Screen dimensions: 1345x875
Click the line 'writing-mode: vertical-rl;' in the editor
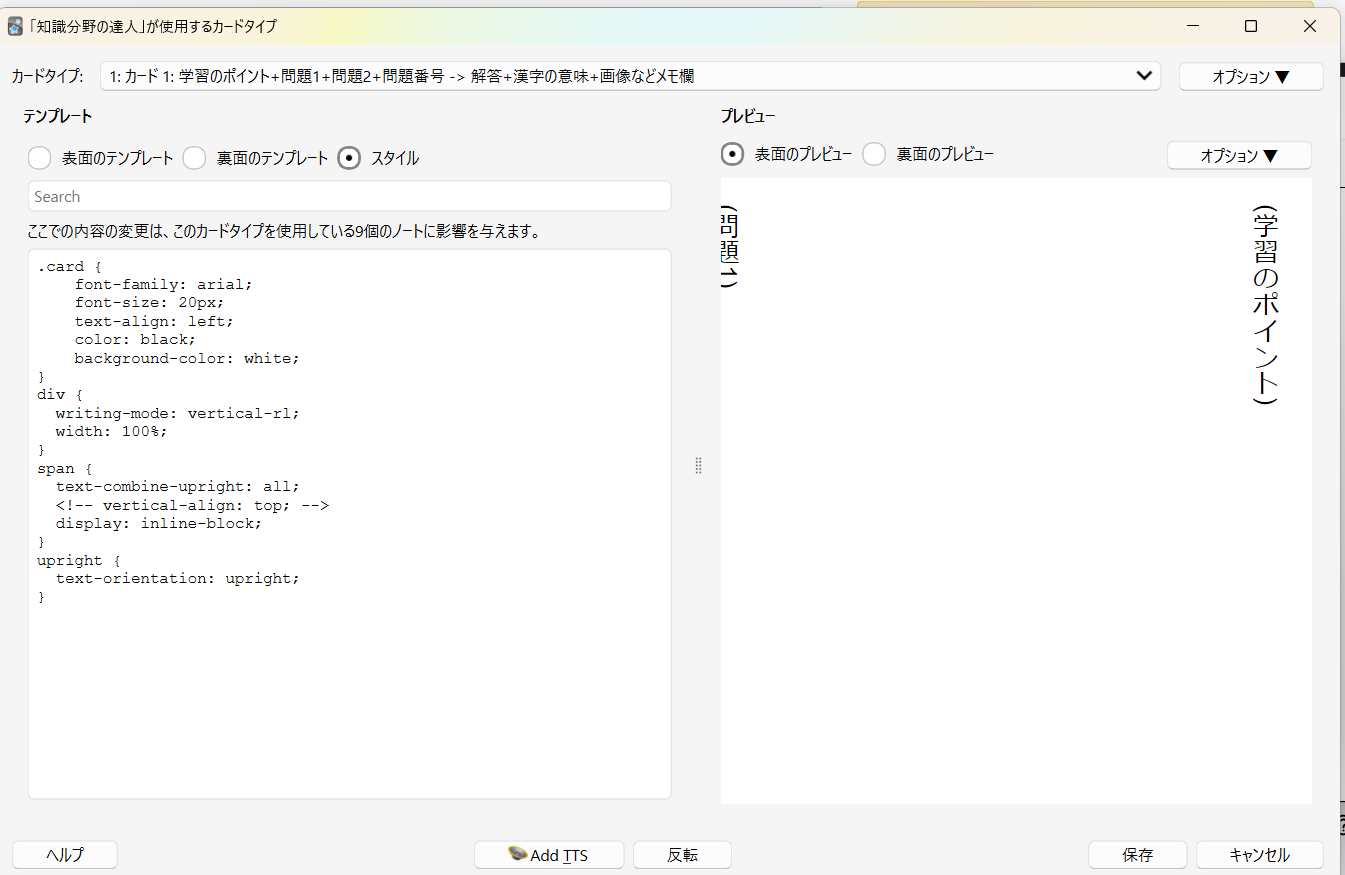(x=177, y=413)
